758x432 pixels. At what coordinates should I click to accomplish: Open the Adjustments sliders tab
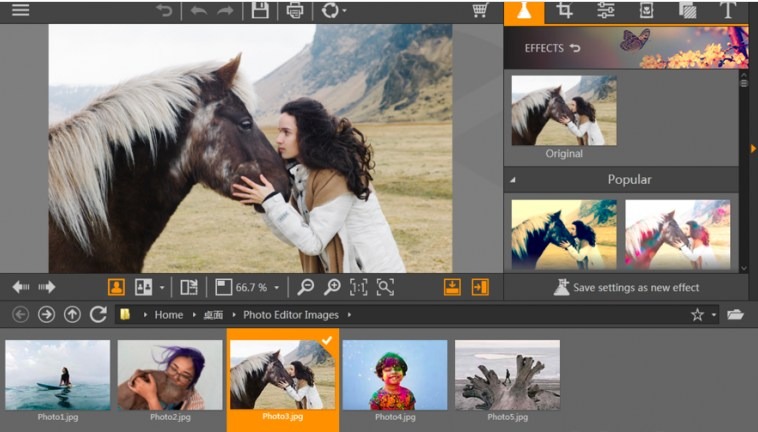[605, 10]
